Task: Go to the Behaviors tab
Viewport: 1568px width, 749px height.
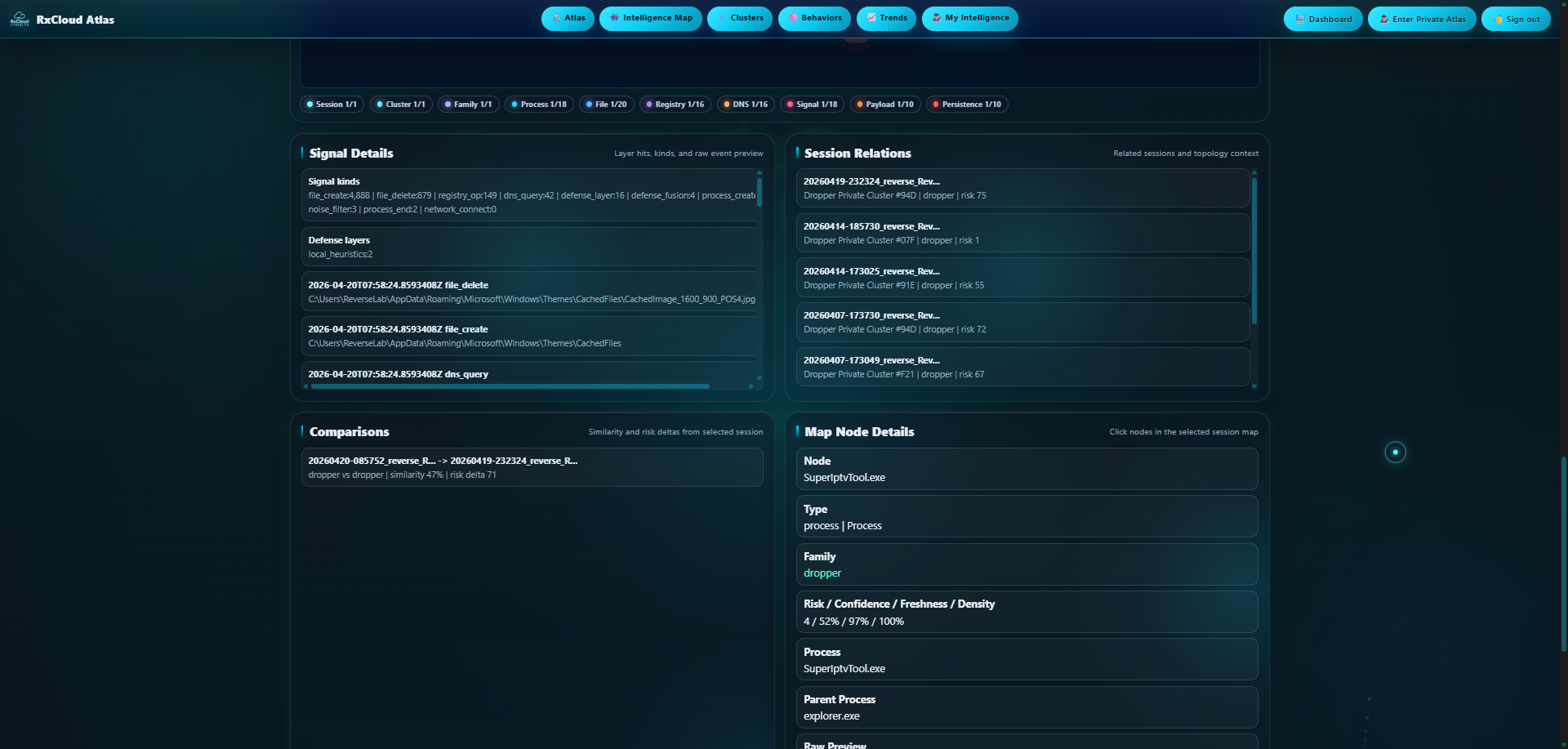Action: coord(814,18)
